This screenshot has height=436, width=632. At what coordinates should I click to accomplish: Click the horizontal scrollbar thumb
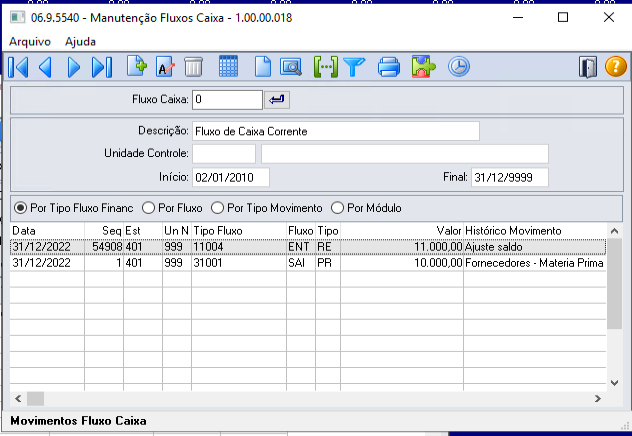click(35, 399)
